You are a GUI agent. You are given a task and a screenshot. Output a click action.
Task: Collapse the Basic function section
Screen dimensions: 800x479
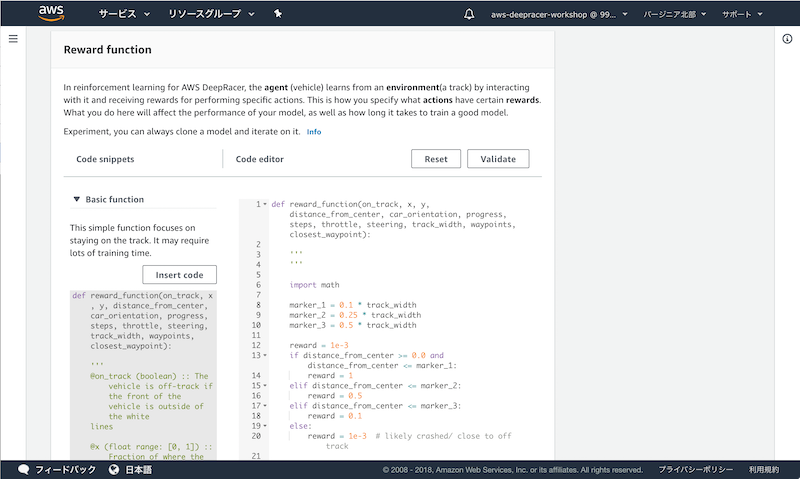(77, 199)
